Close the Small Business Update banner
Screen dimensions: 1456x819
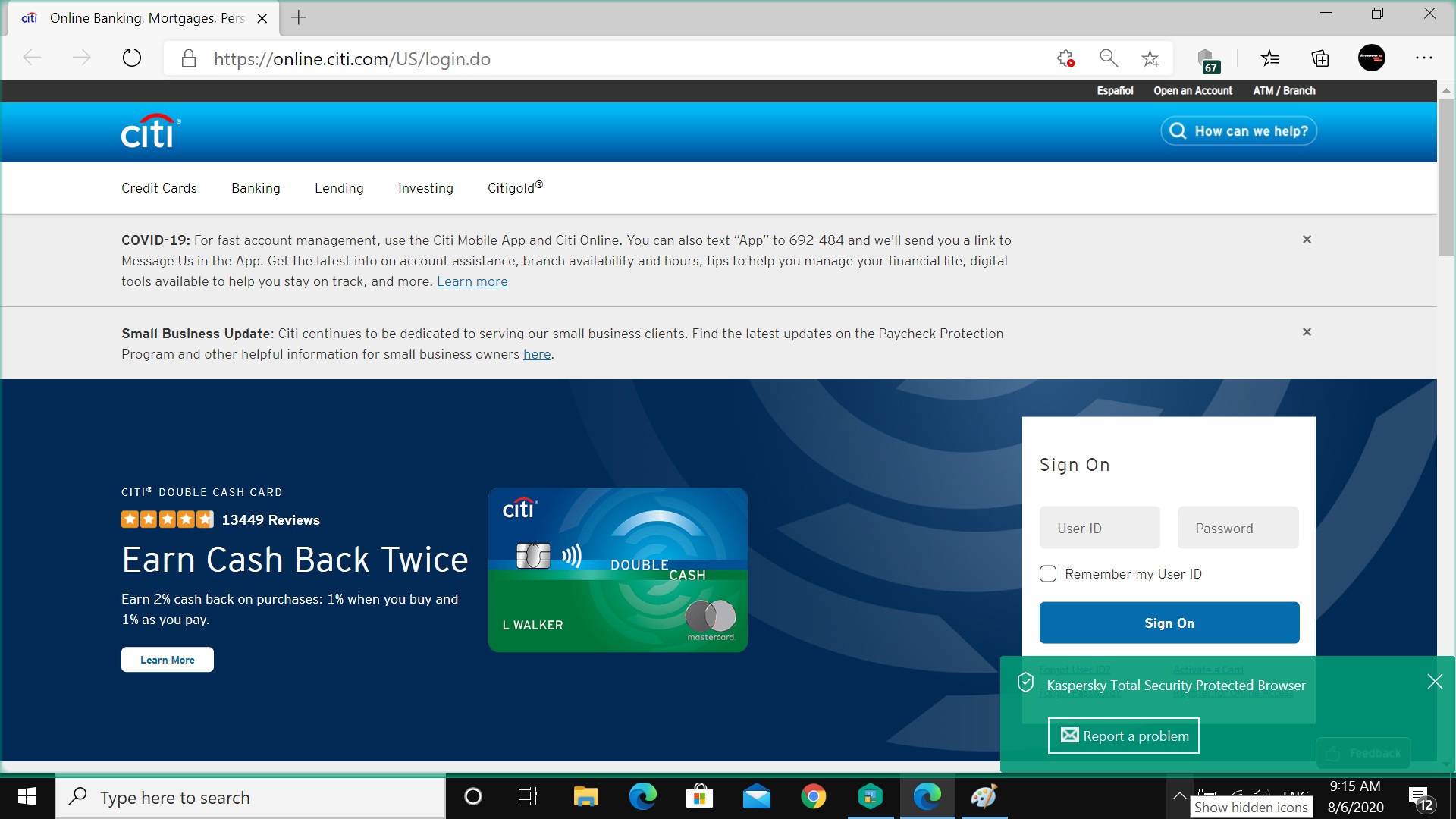1307,331
